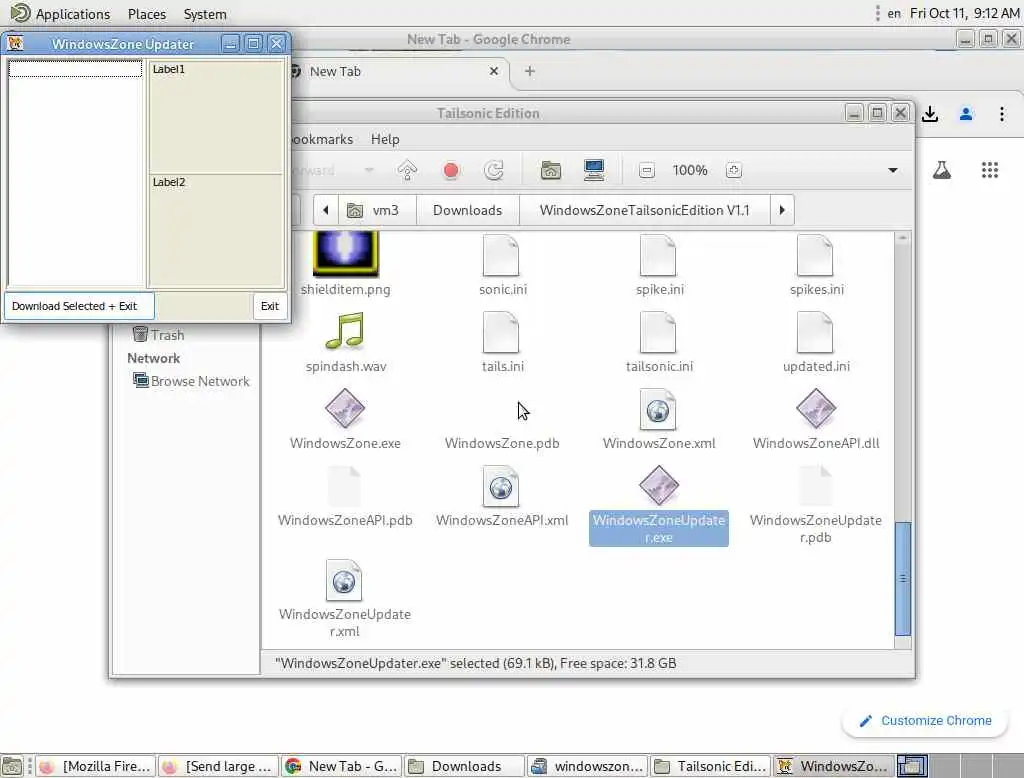Click Customize Chrome button
Viewport: 1024px width, 778px height.
click(925, 721)
